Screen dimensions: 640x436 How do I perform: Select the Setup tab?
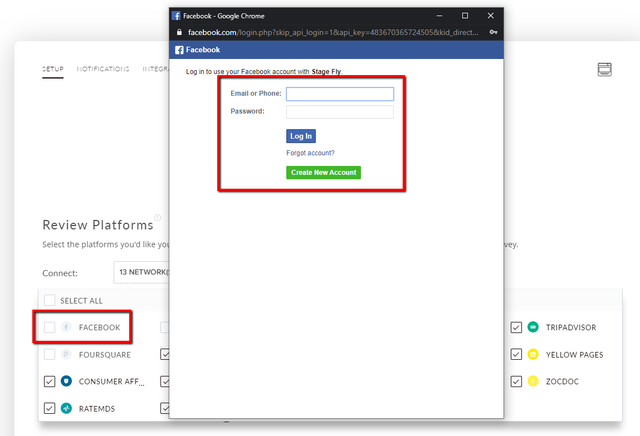(53, 69)
